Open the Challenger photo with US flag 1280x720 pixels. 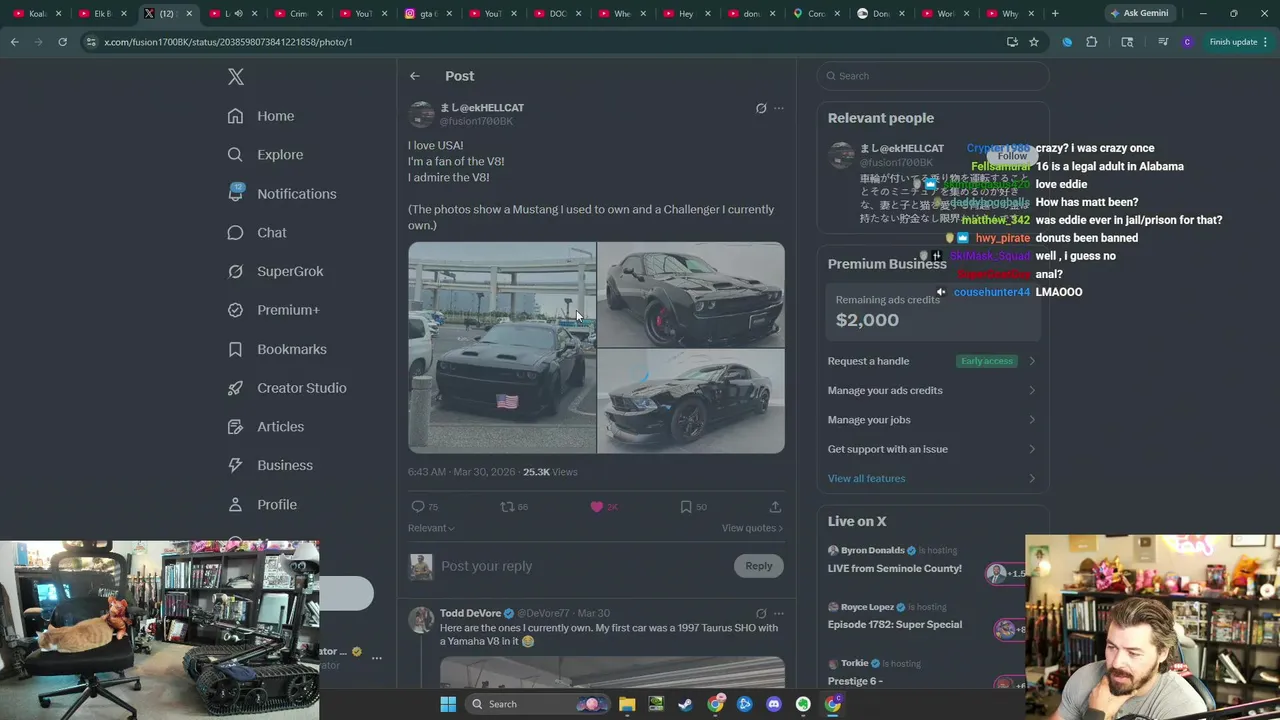pyautogui.click(x=502, y=348)
